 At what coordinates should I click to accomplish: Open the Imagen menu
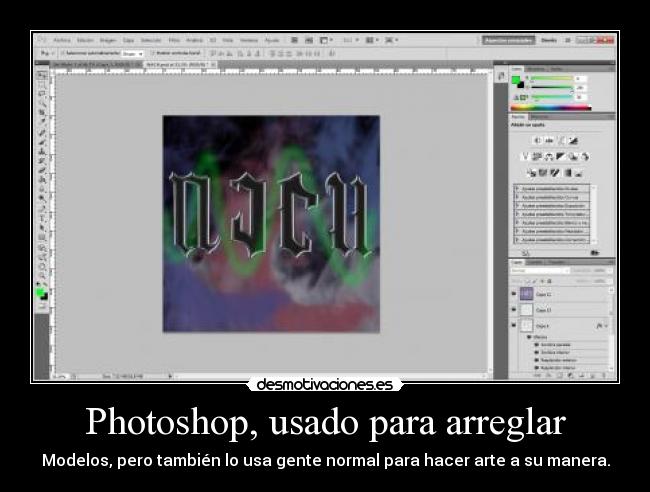[108, 40]
